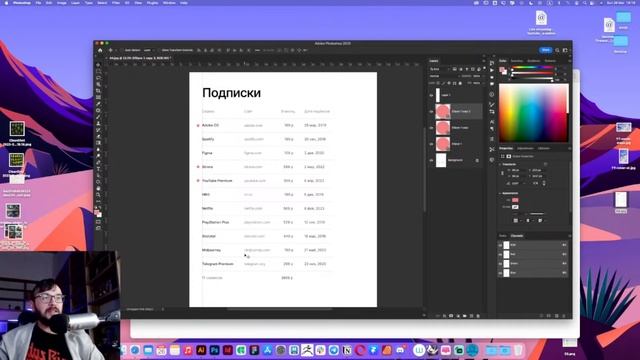Hide the Ellipse 1 copy layer
The width and height of the screenshot is (640, 360).
click(431, 128)
